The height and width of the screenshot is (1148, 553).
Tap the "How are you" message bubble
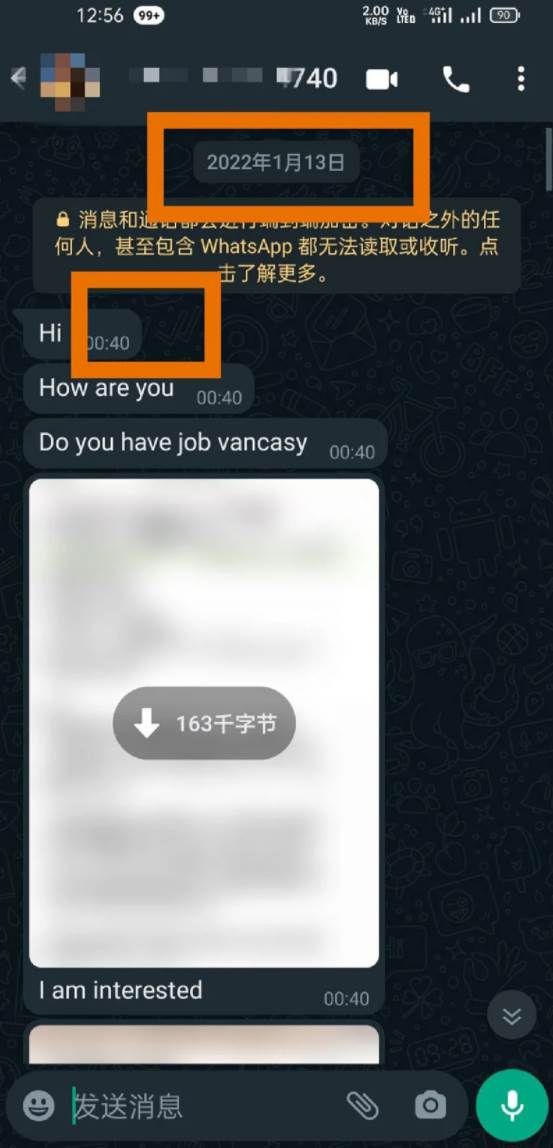(x=138, y=390)
